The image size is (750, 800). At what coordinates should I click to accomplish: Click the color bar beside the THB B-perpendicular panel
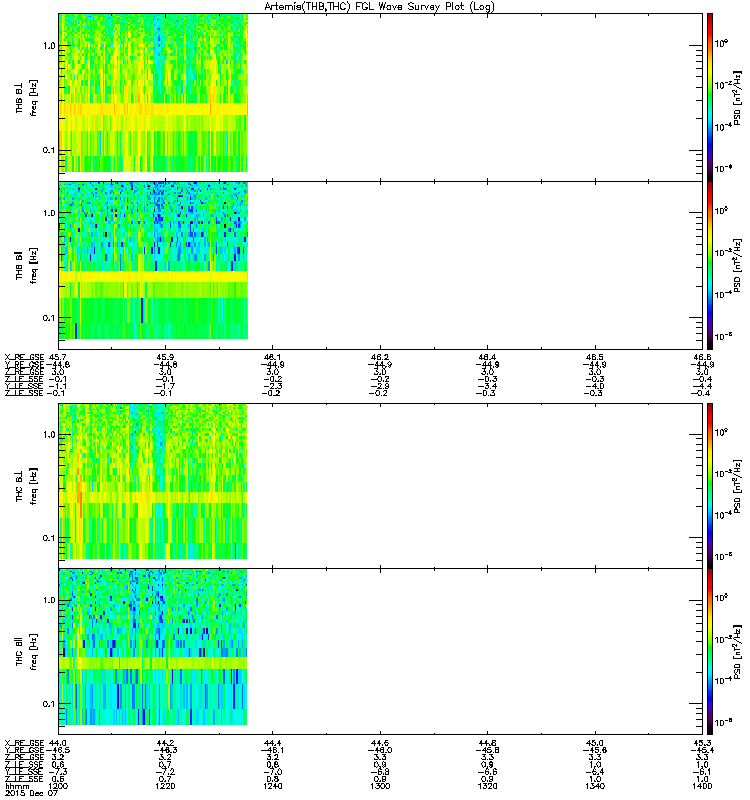click(x=710, y=97)
